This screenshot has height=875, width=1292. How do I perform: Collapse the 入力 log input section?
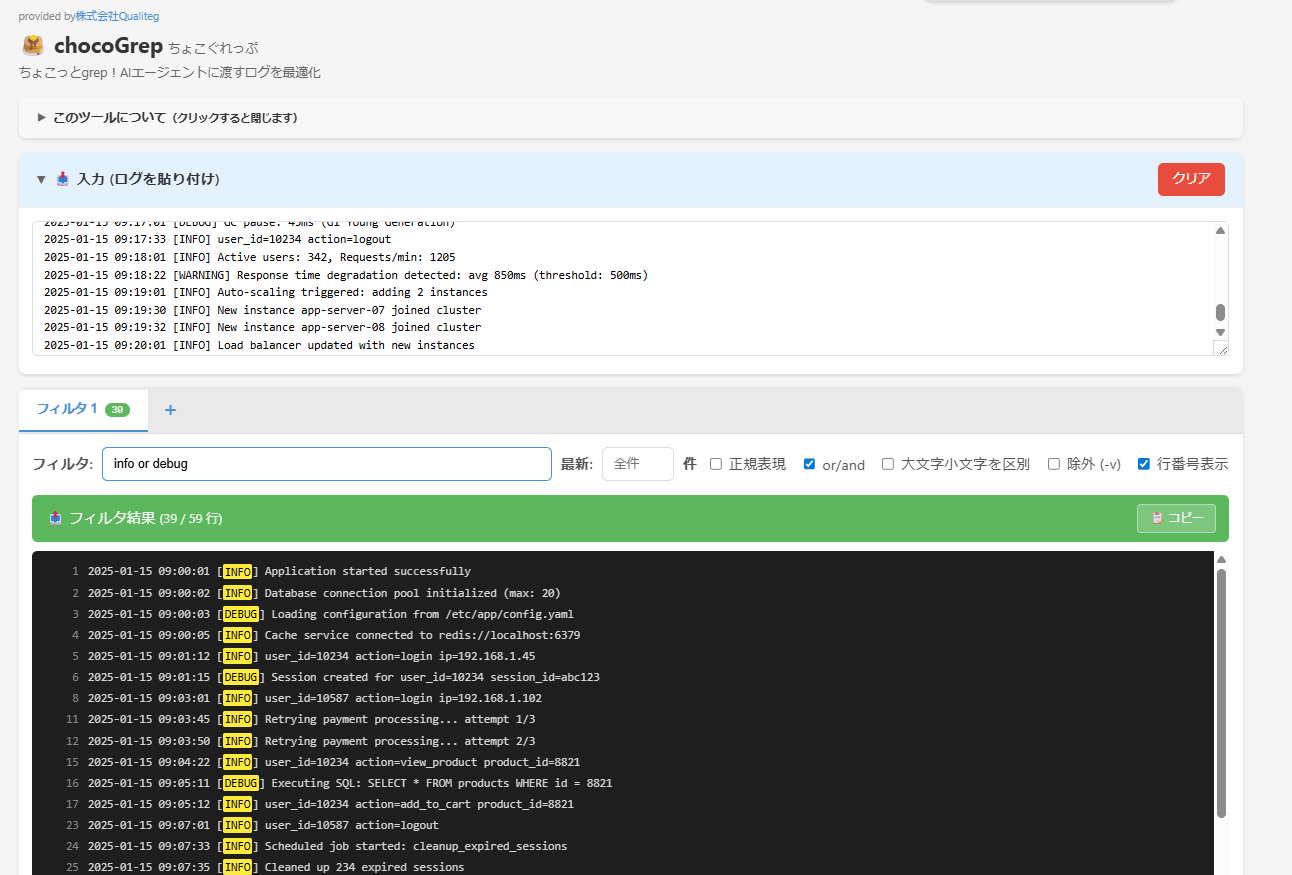coord(41,179)
